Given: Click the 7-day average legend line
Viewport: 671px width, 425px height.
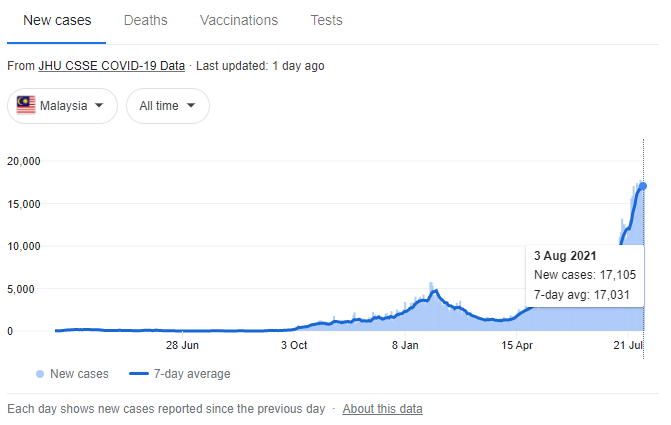Looking at the screenshot, I should click(139, 374).
